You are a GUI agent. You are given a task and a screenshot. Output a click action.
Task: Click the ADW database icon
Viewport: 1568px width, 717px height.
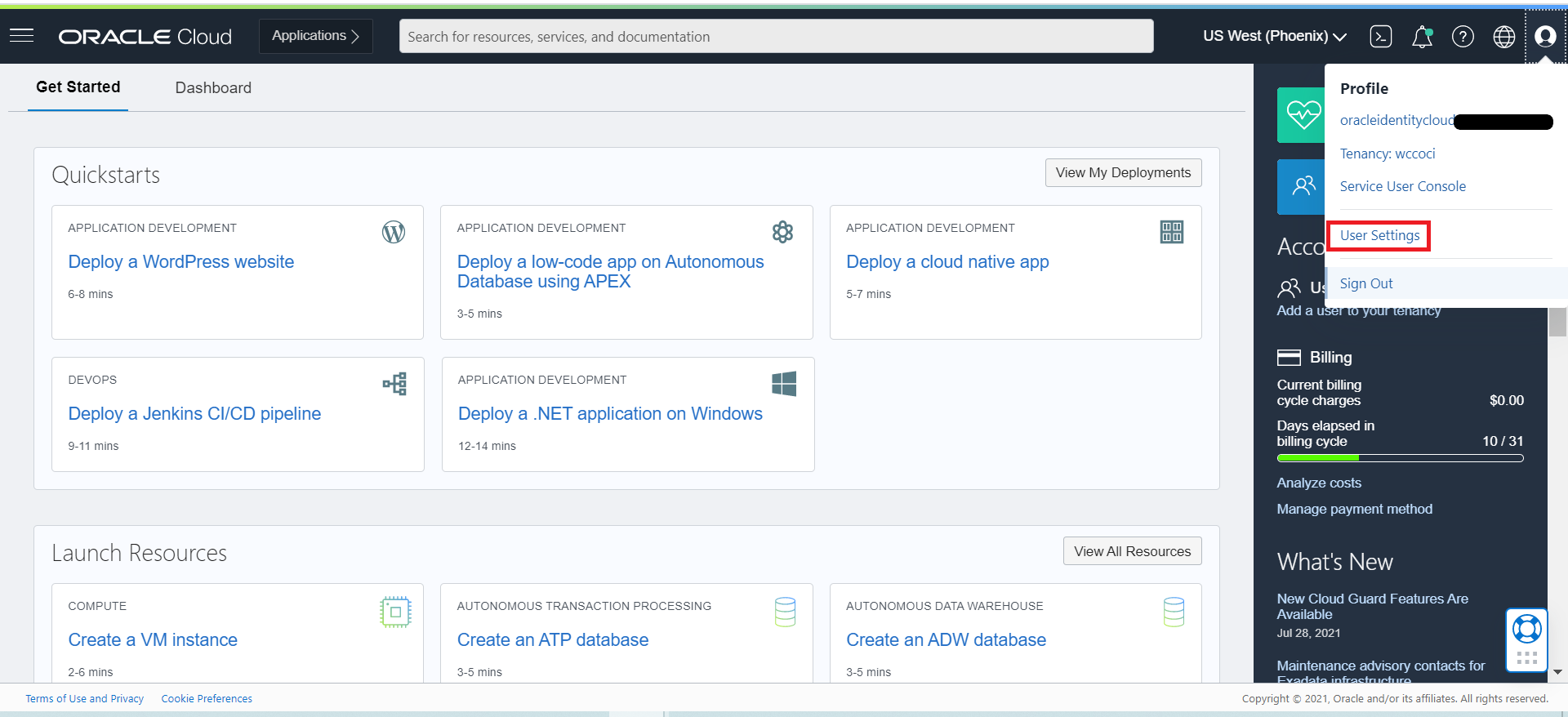tap(1174, 612)
